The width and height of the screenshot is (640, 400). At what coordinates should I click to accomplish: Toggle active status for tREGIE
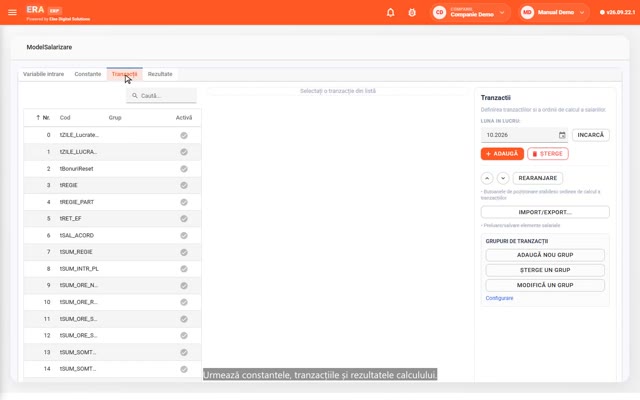click(184, 185)
